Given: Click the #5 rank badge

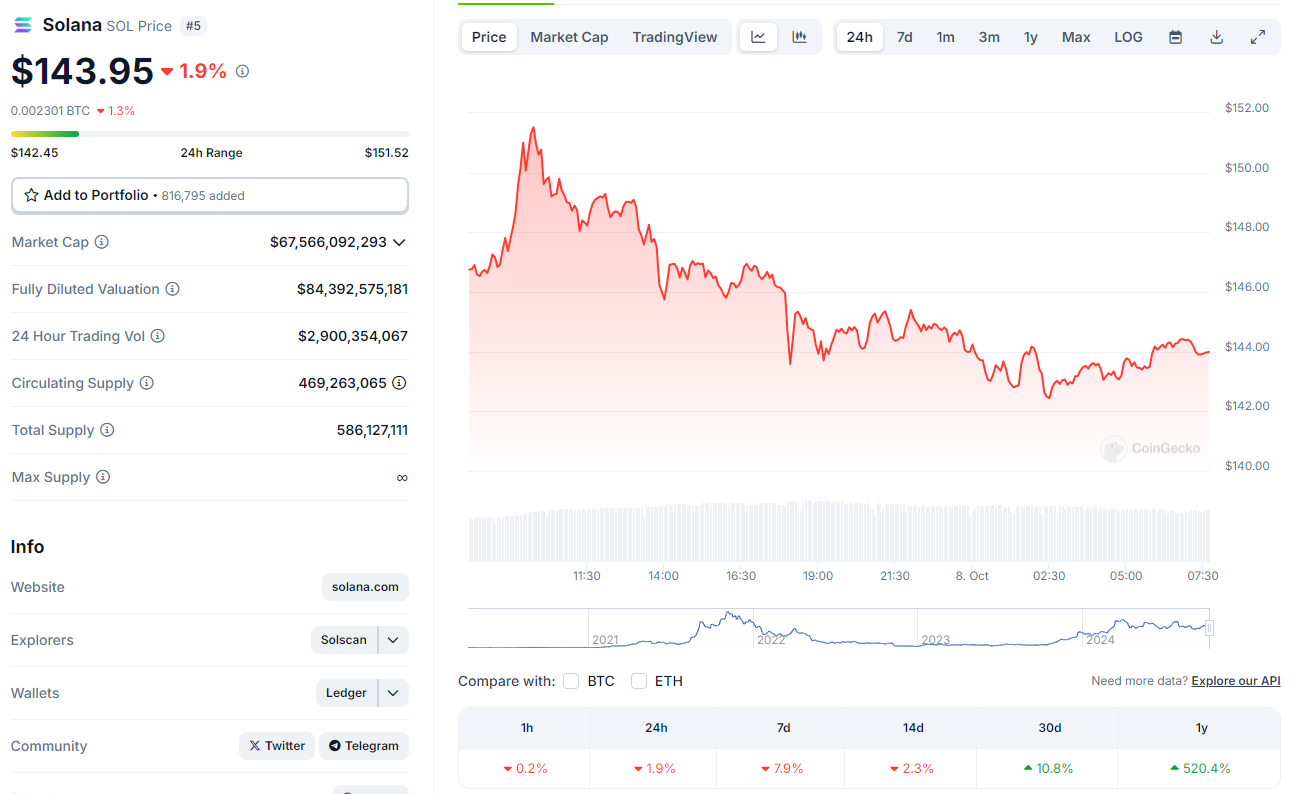Looking at the screenshot, I should (x=193, y=26).
